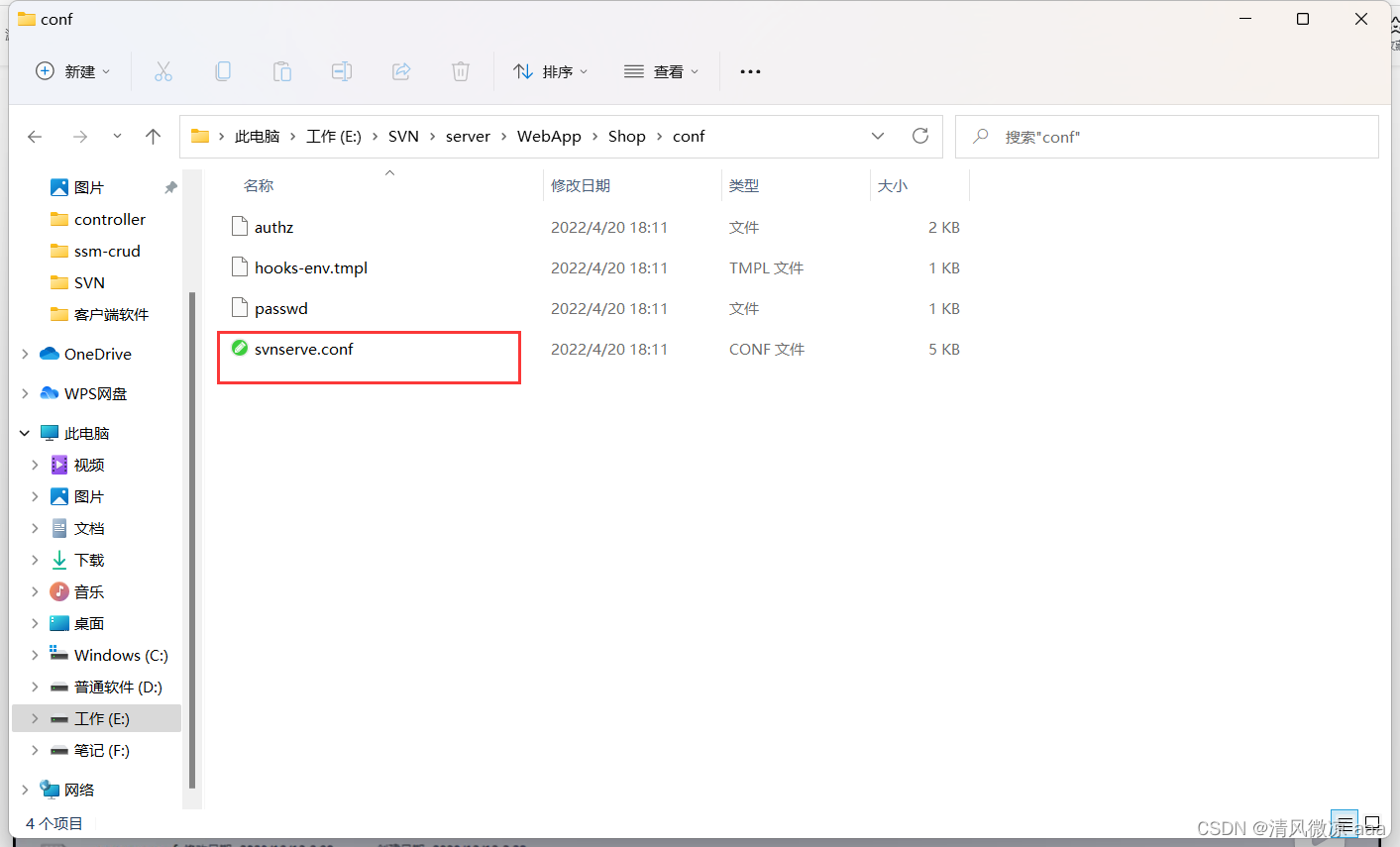Click the search magnifier icon
Image resolution: width=1400 pixels, height=847 pixels.
tap(981, 136)
